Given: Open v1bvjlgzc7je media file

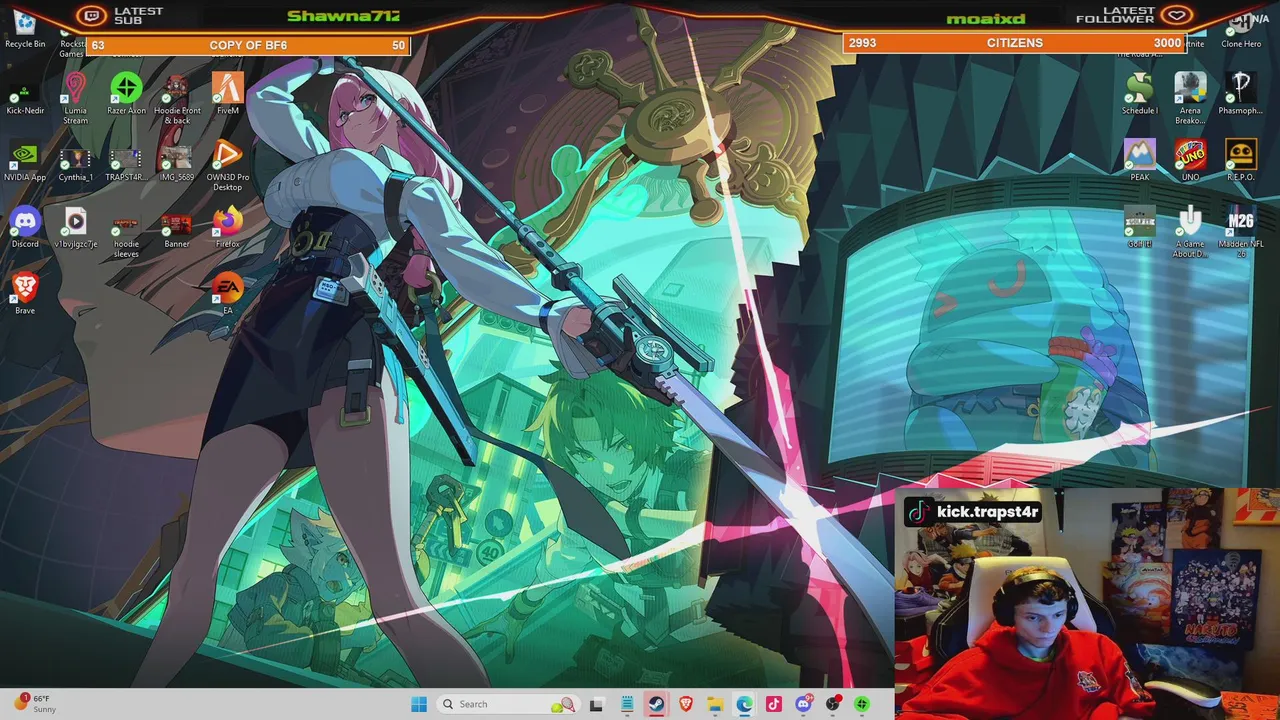Looking at the screenshot, I should tap(75, 229).
